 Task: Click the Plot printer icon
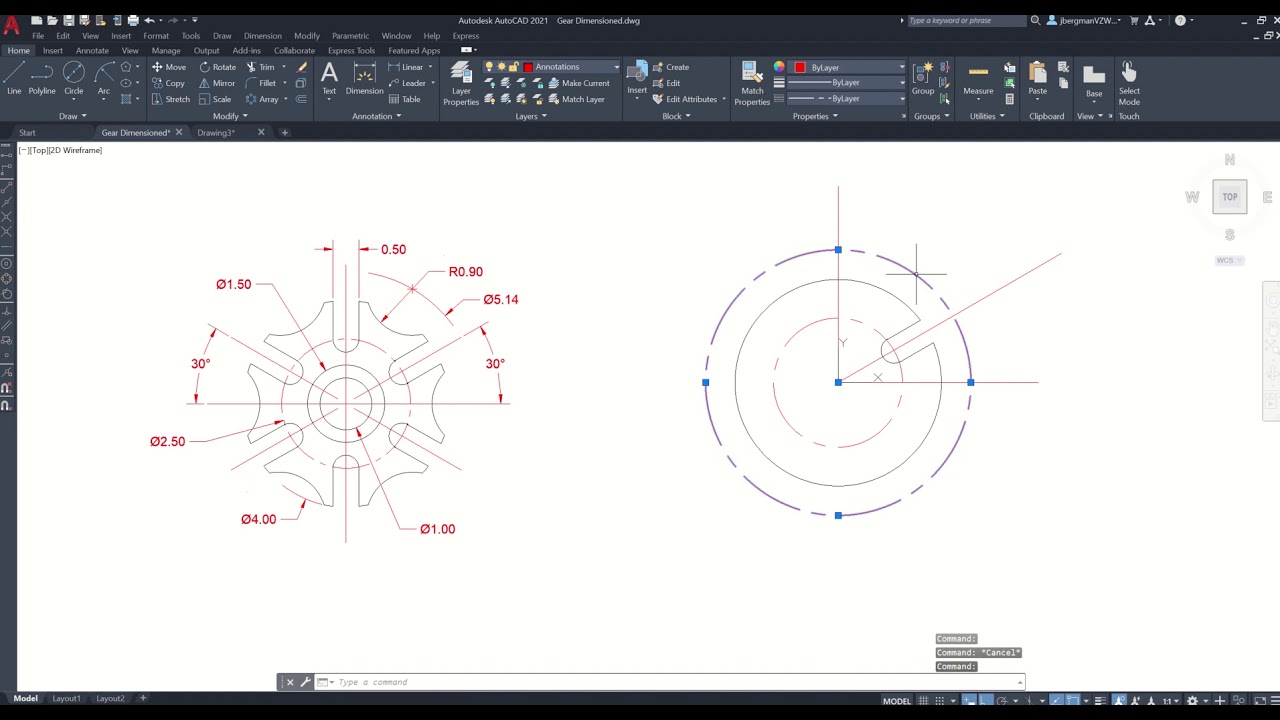(133, 20)
